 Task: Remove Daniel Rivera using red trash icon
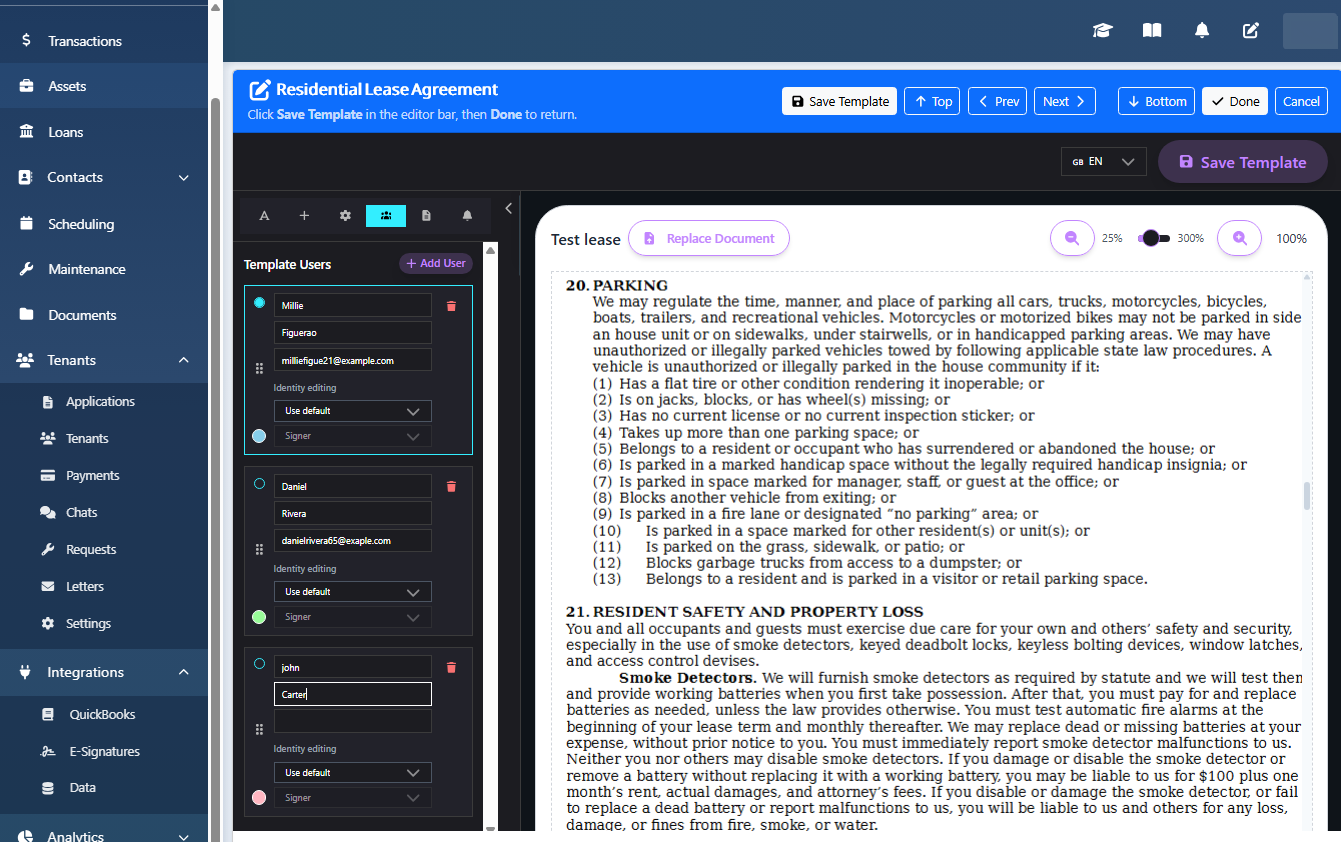pyautogui.click(x=451, y=486)
